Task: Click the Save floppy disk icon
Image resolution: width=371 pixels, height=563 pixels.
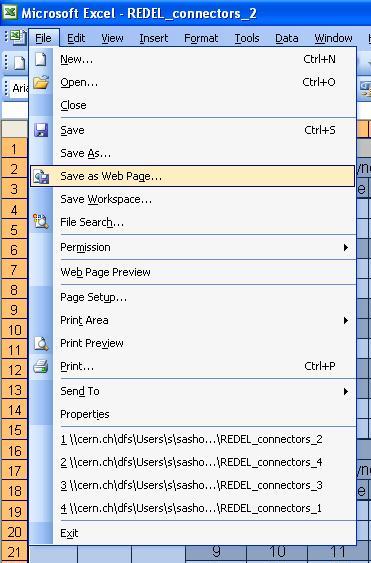Action: coord(41,130)
